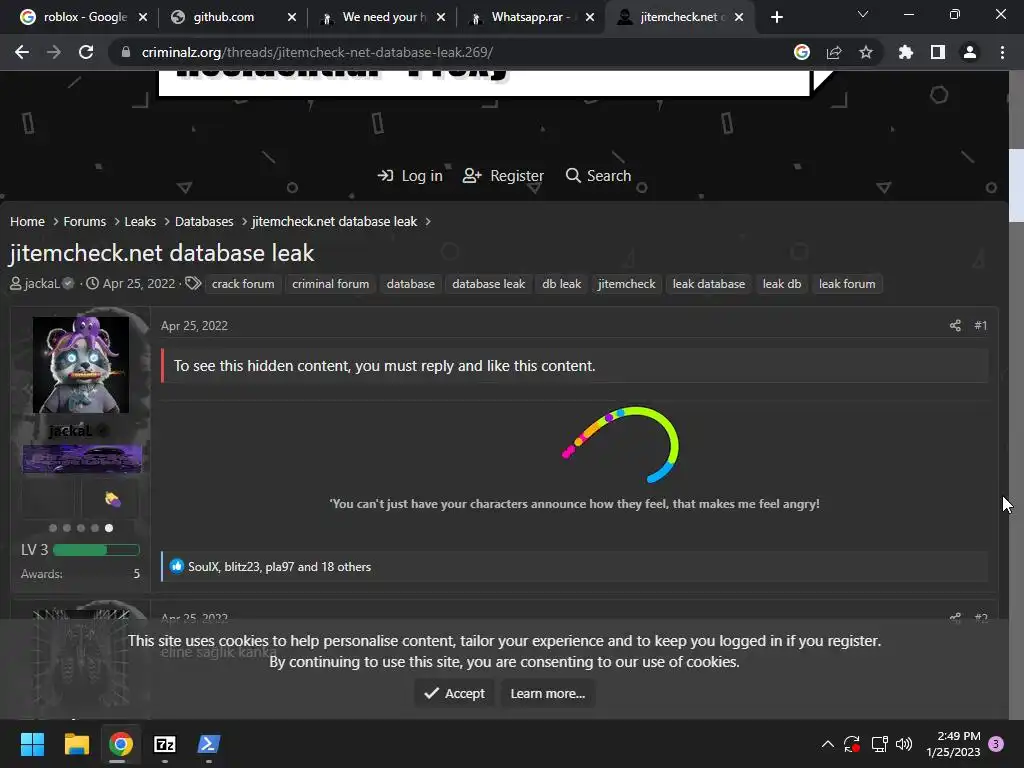Open Learn more about cookies
The width and height of the screenshot is (1024, 768).
click(547, 694)
